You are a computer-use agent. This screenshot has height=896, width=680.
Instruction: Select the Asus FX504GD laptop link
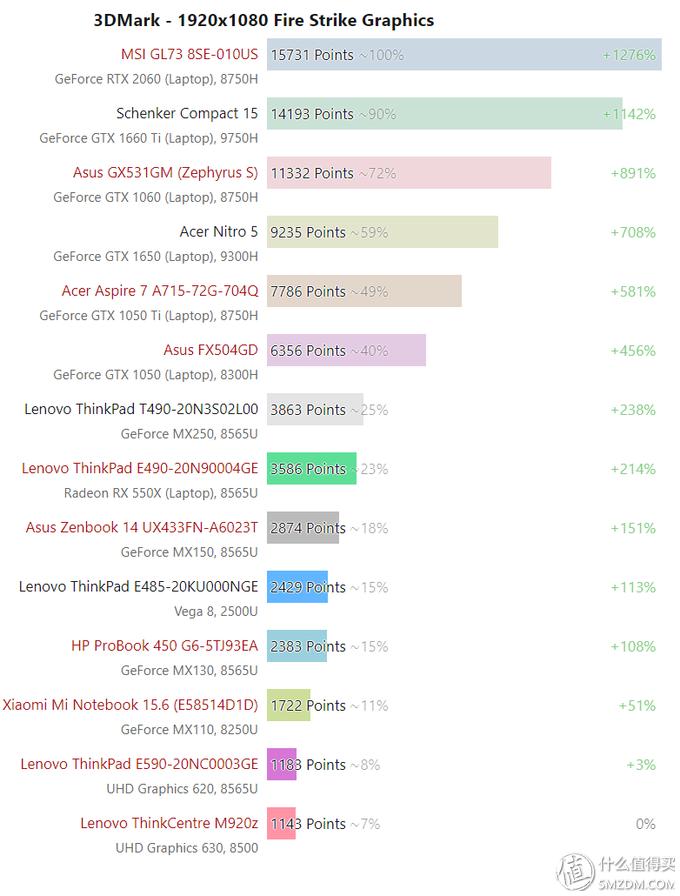[210, 350]
